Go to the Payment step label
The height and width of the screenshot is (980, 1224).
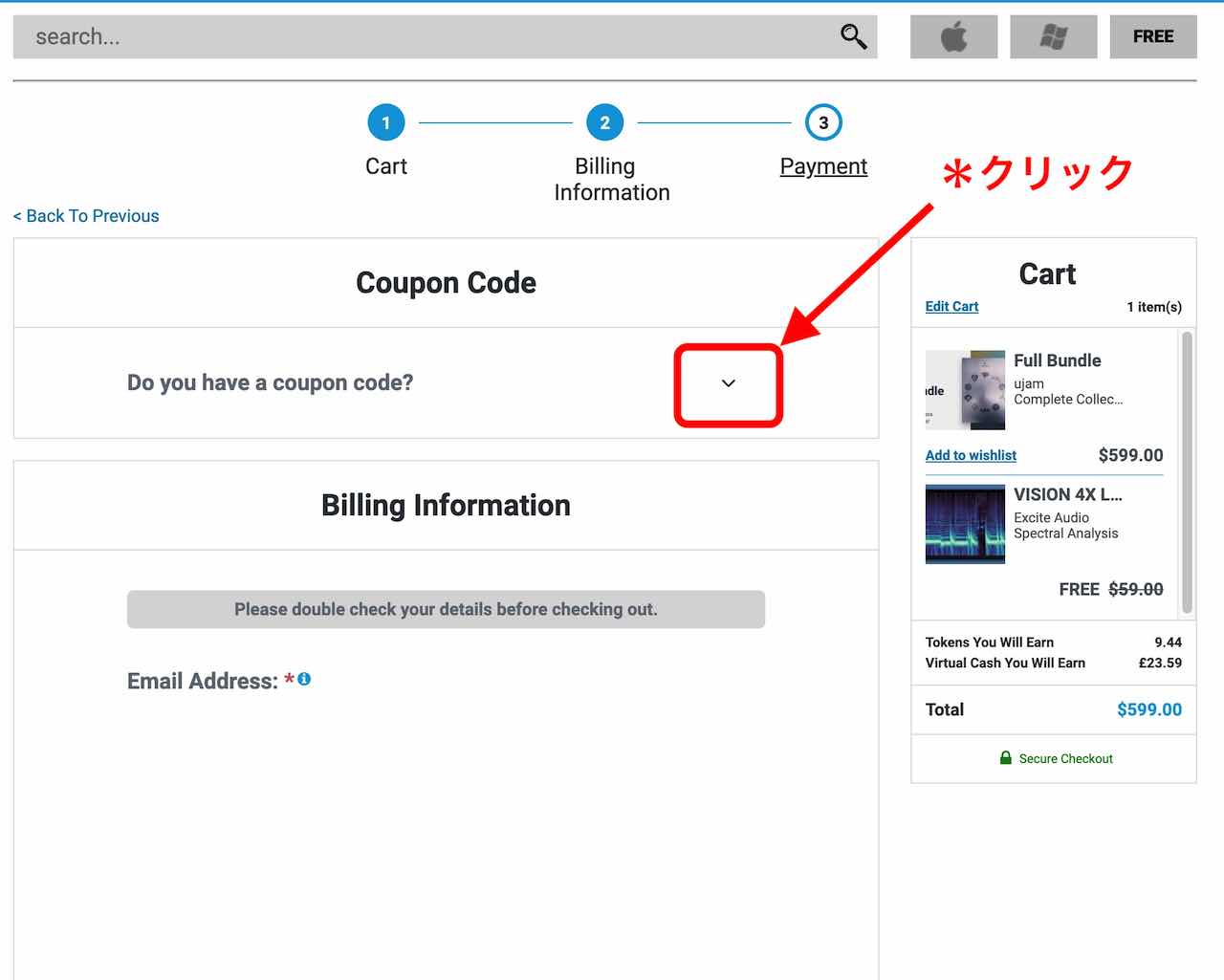click(823, 166)
